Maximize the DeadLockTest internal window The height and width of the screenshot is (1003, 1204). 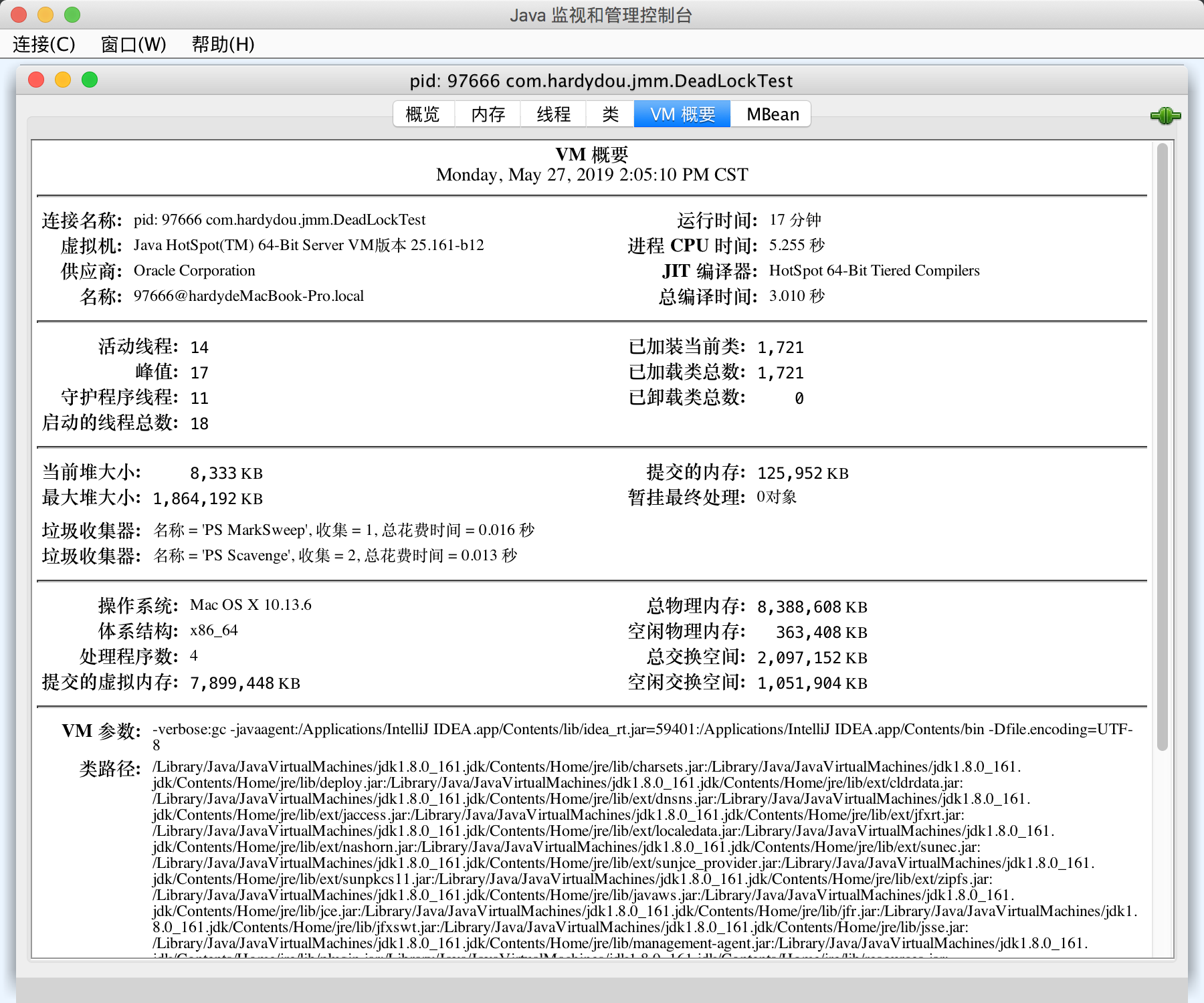pos(90,80)
